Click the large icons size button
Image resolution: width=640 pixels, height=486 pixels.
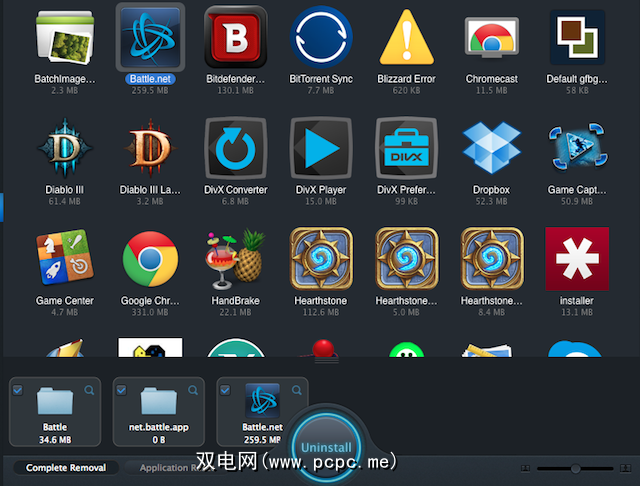coord(625,468)
